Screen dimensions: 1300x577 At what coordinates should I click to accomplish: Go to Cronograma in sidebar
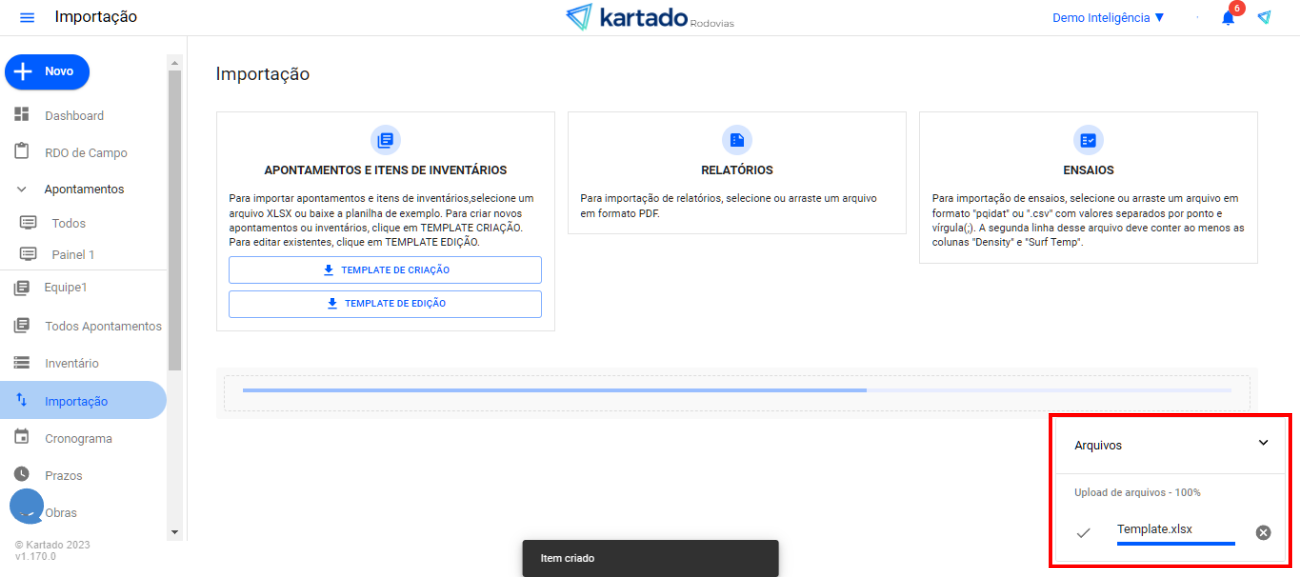(78, 439)
